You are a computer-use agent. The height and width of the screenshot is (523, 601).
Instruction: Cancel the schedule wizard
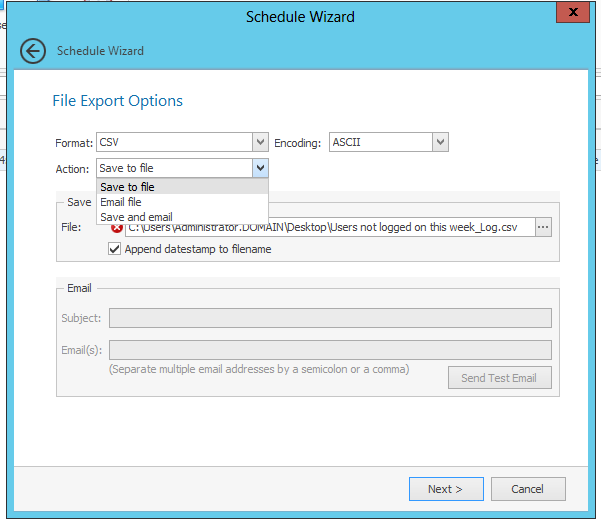tap(527, 489)
